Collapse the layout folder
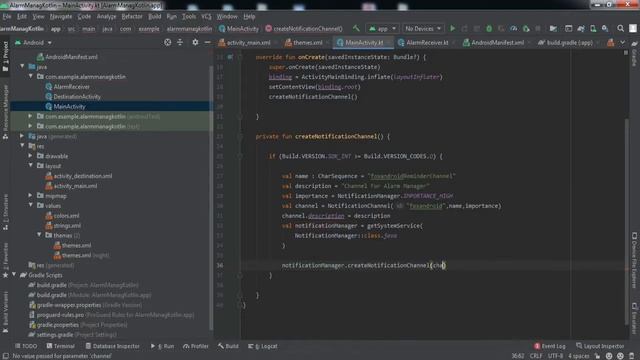The height and width of the screenshot is (360, 640). [31, 166]
